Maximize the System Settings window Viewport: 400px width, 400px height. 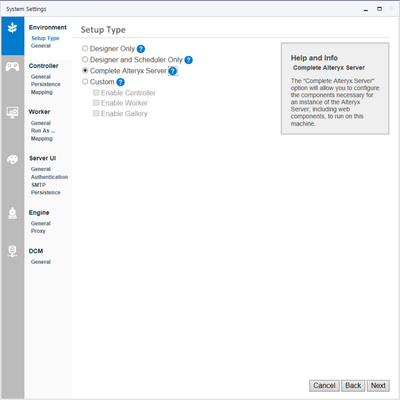click(x=379, y=9)
